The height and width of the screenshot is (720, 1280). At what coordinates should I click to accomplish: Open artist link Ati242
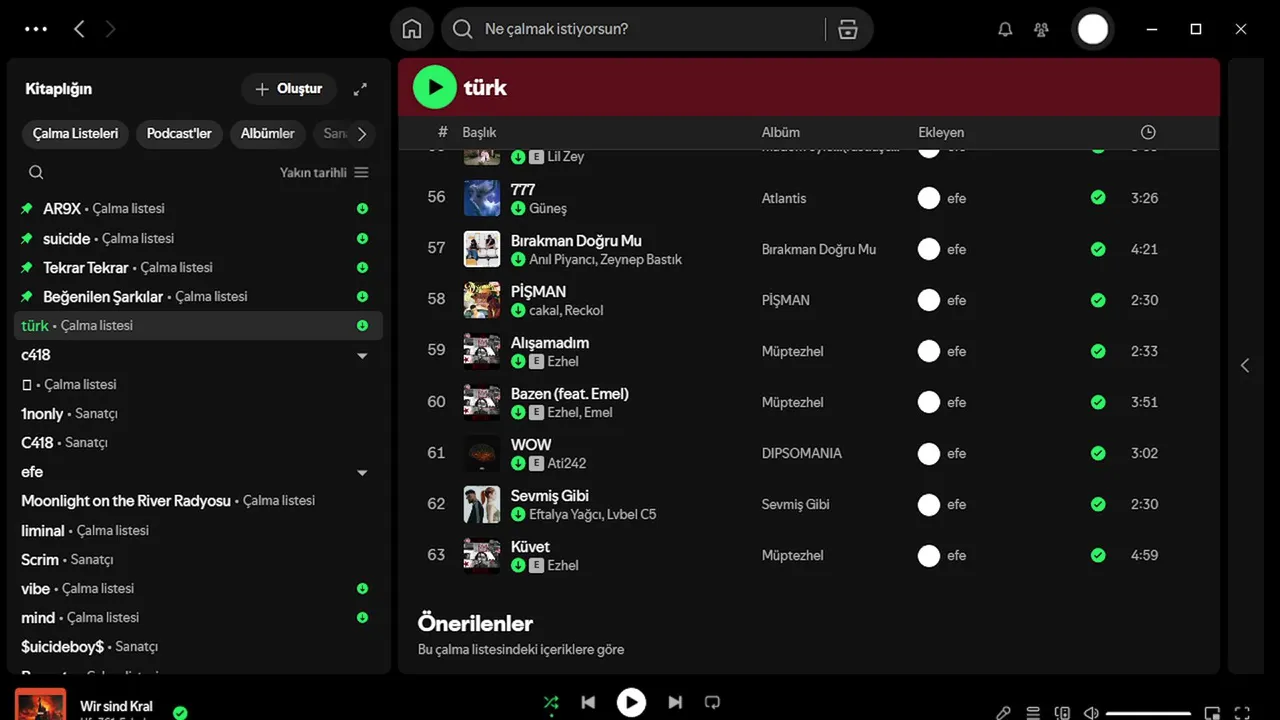click(567, 463)
